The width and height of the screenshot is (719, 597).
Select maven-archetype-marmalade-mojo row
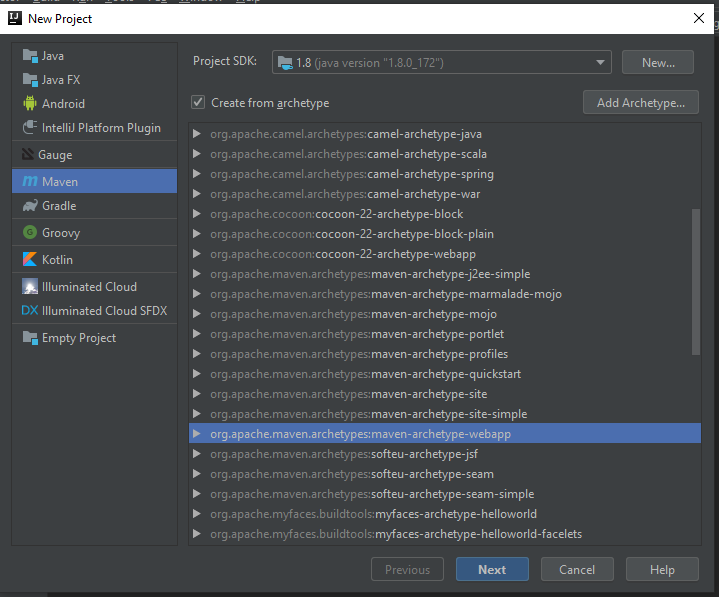coord(445,294)
